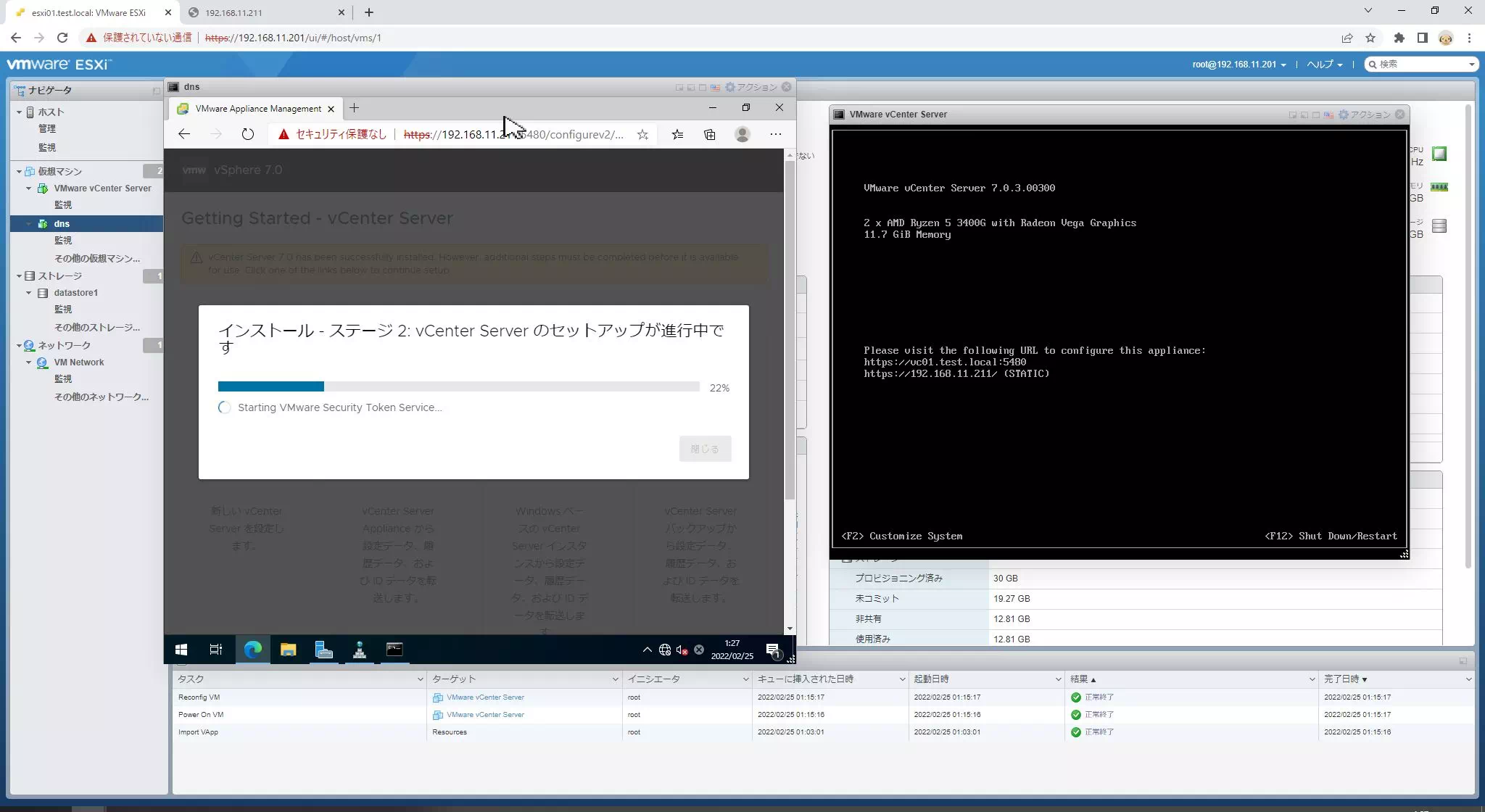Viewport: 1485px width, 812px height.
Task: Open the アクション menu of the dns console
Action: tap(751, 87)
